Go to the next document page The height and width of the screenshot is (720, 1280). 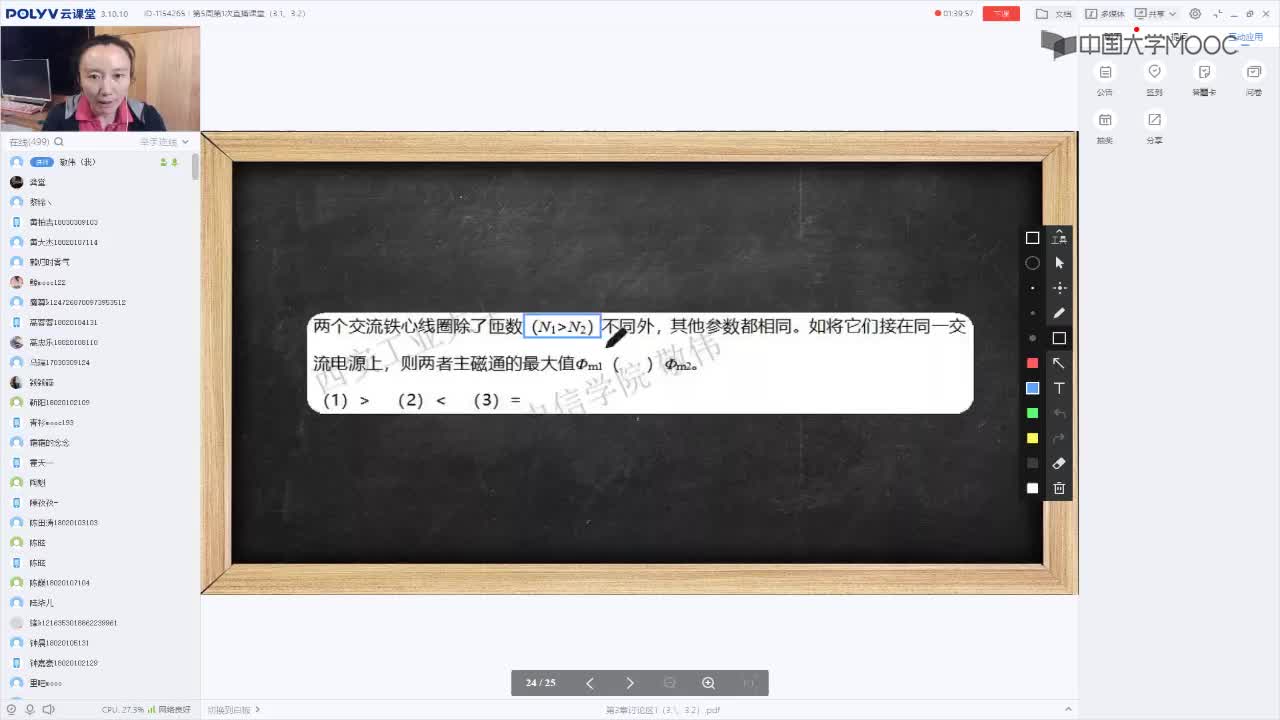click(630, 683)
